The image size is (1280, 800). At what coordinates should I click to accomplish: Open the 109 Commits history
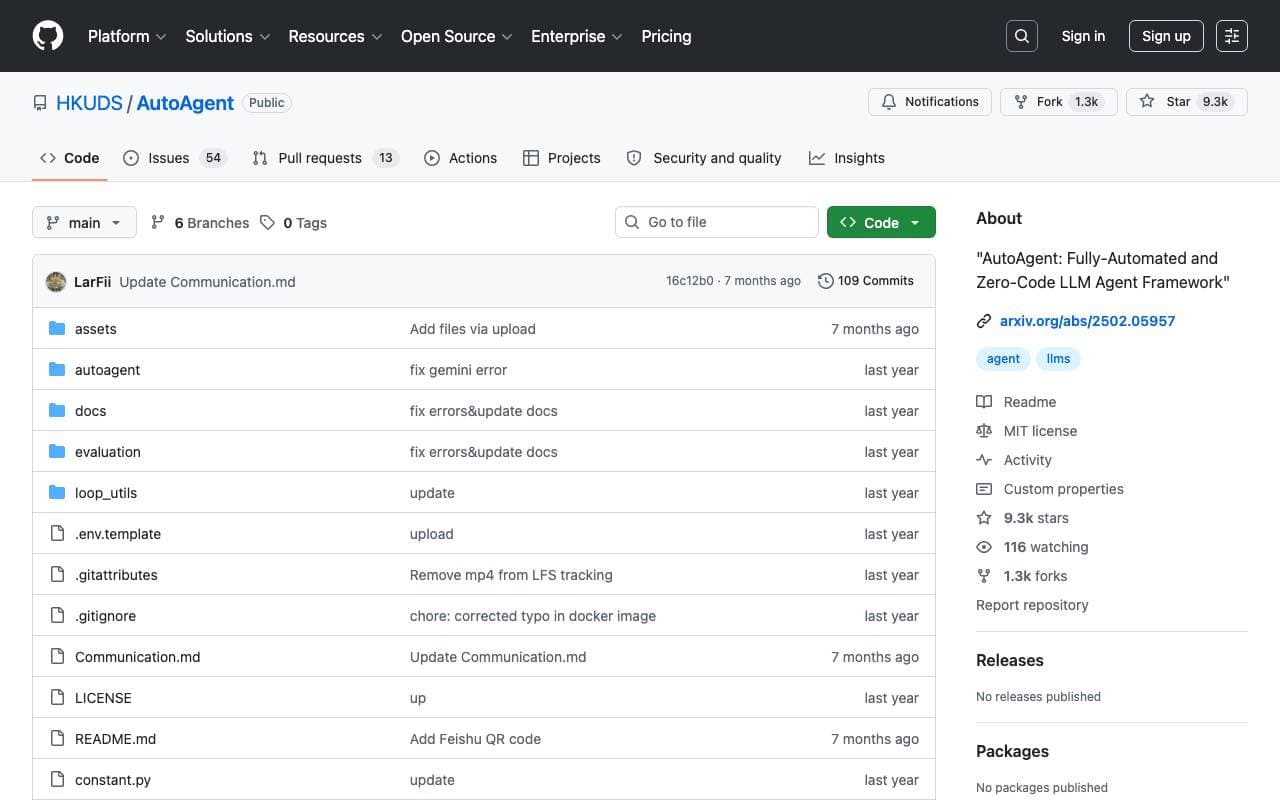click(866, 281)
